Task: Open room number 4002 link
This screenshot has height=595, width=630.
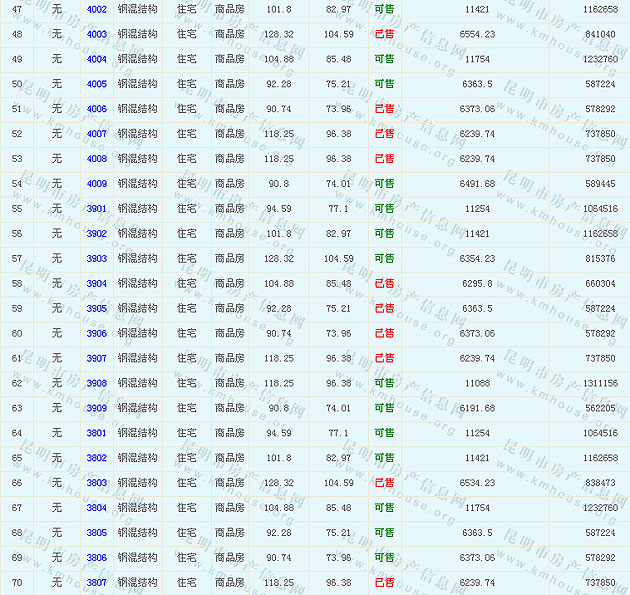Action: coord(97,9)
